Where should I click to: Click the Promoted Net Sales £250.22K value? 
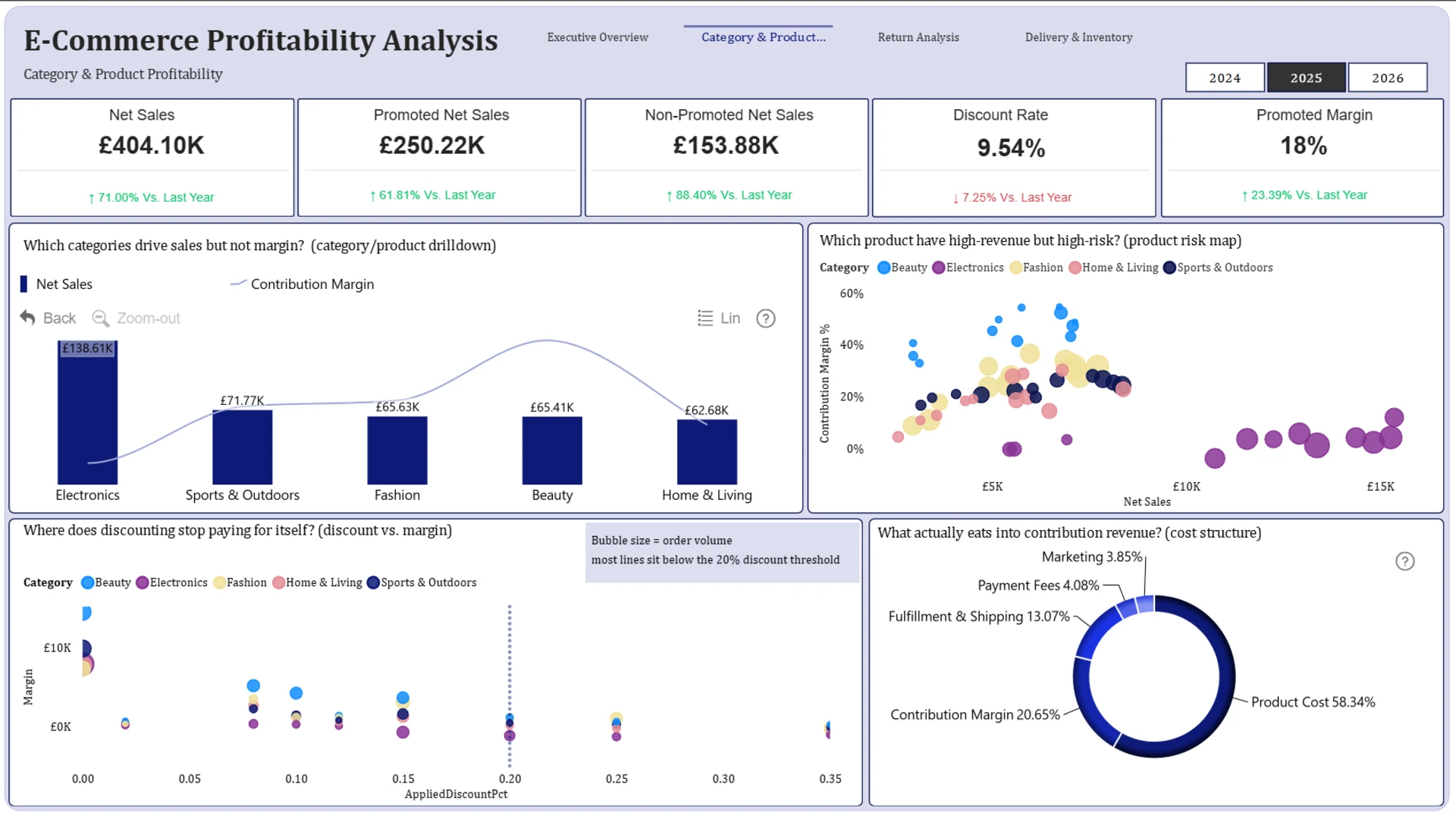coord(431,146)
